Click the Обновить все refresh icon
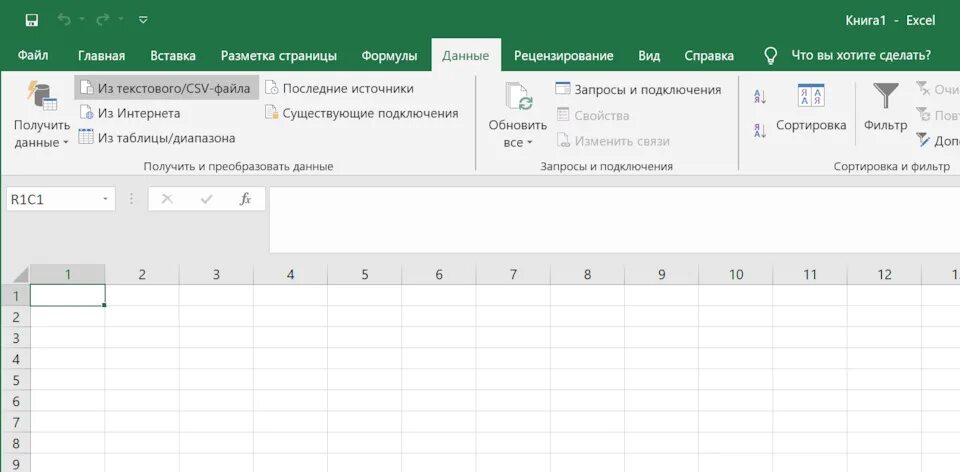The width and height of the screenshot is (960, 472). (x=518, y=97)
